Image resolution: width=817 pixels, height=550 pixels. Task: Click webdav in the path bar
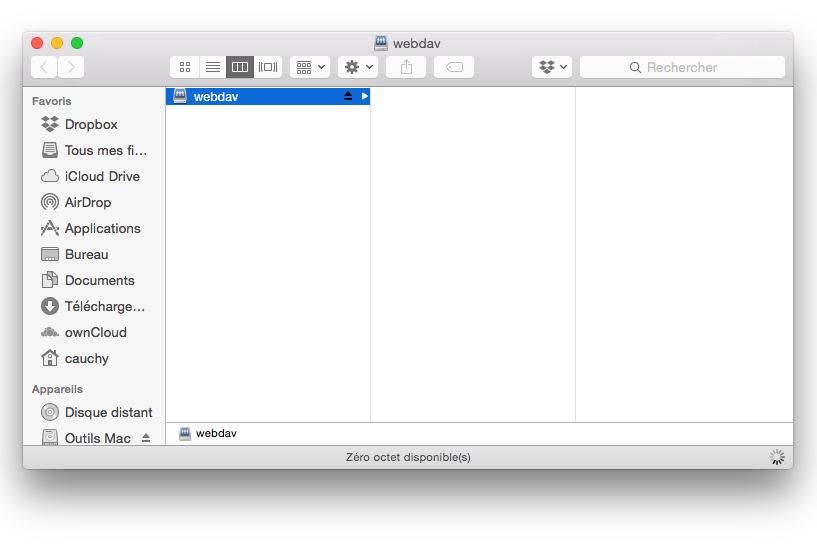click(208, 433)
